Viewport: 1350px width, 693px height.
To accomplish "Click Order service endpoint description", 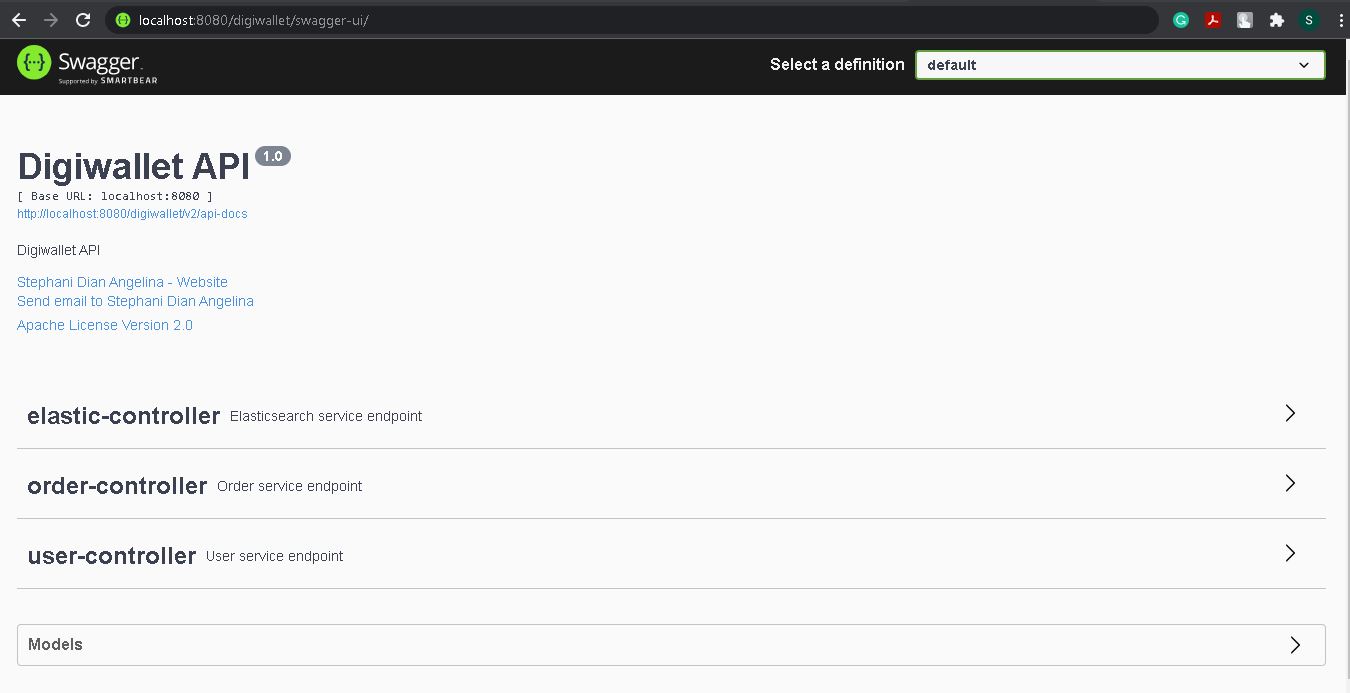I will [x=289, y=486].
